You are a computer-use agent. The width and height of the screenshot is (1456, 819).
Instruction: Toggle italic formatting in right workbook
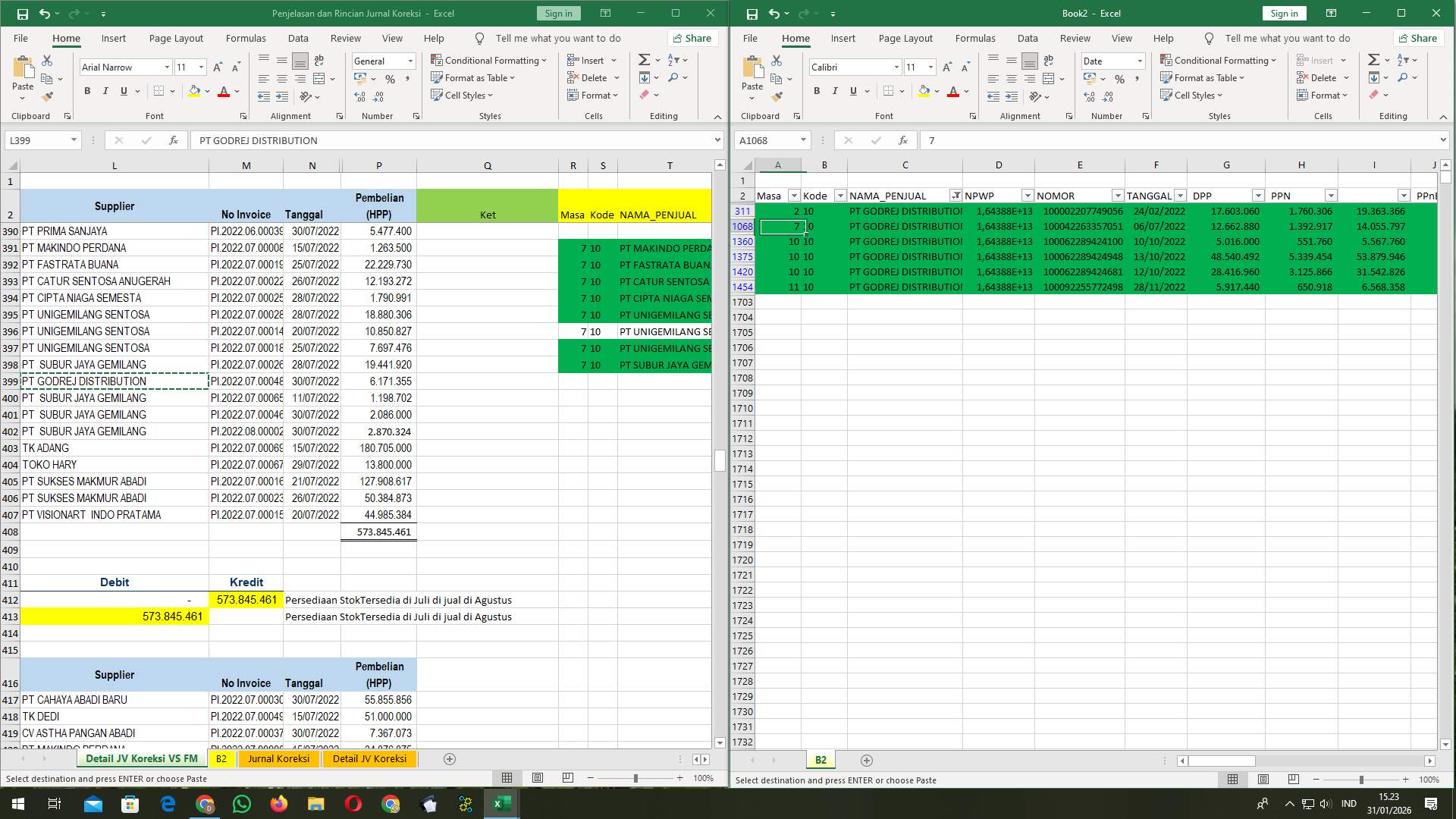[x=835, y=90]
